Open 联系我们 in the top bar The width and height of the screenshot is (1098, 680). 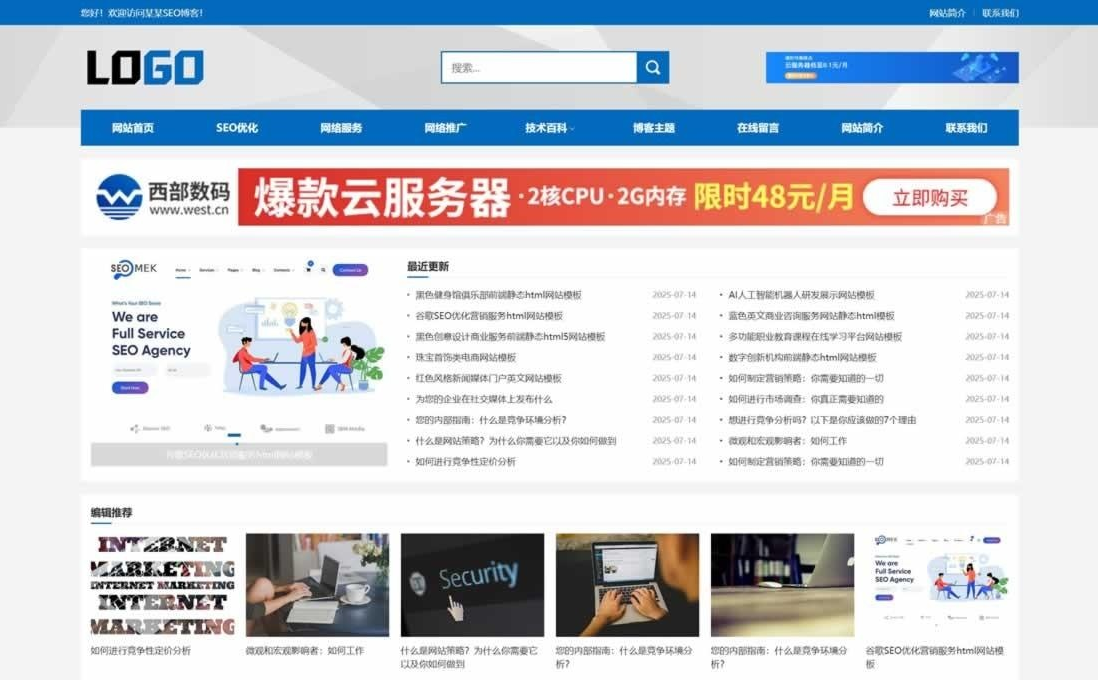1000,13
